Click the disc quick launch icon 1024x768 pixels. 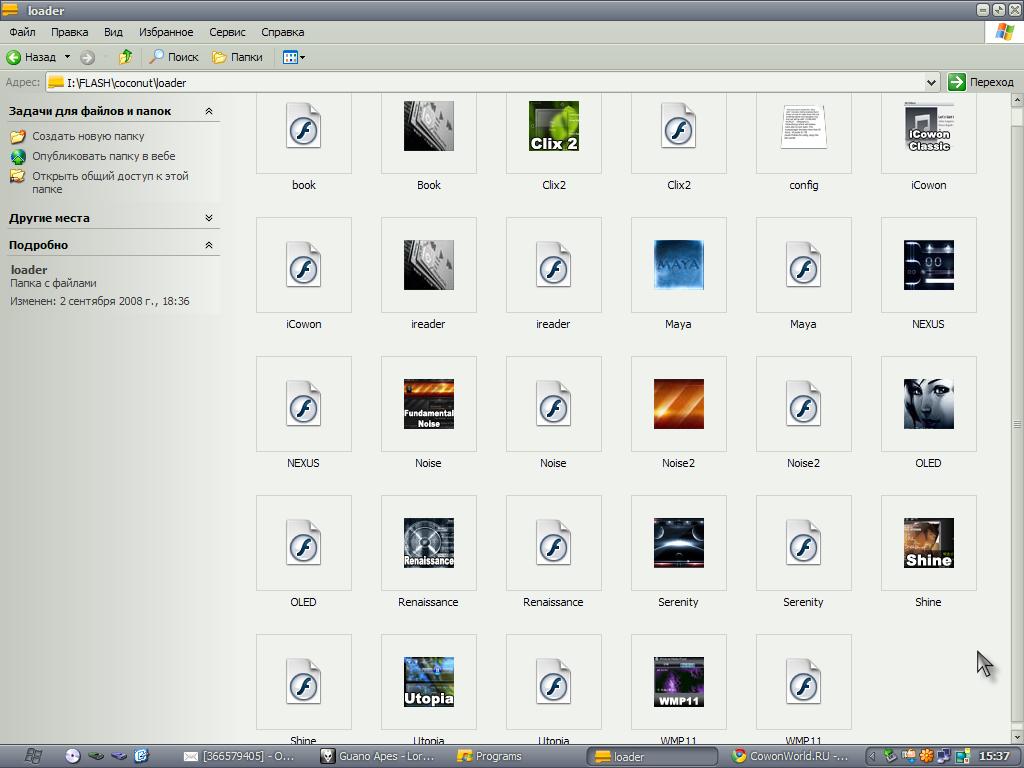pyautogui.click(x=72, y=756)
